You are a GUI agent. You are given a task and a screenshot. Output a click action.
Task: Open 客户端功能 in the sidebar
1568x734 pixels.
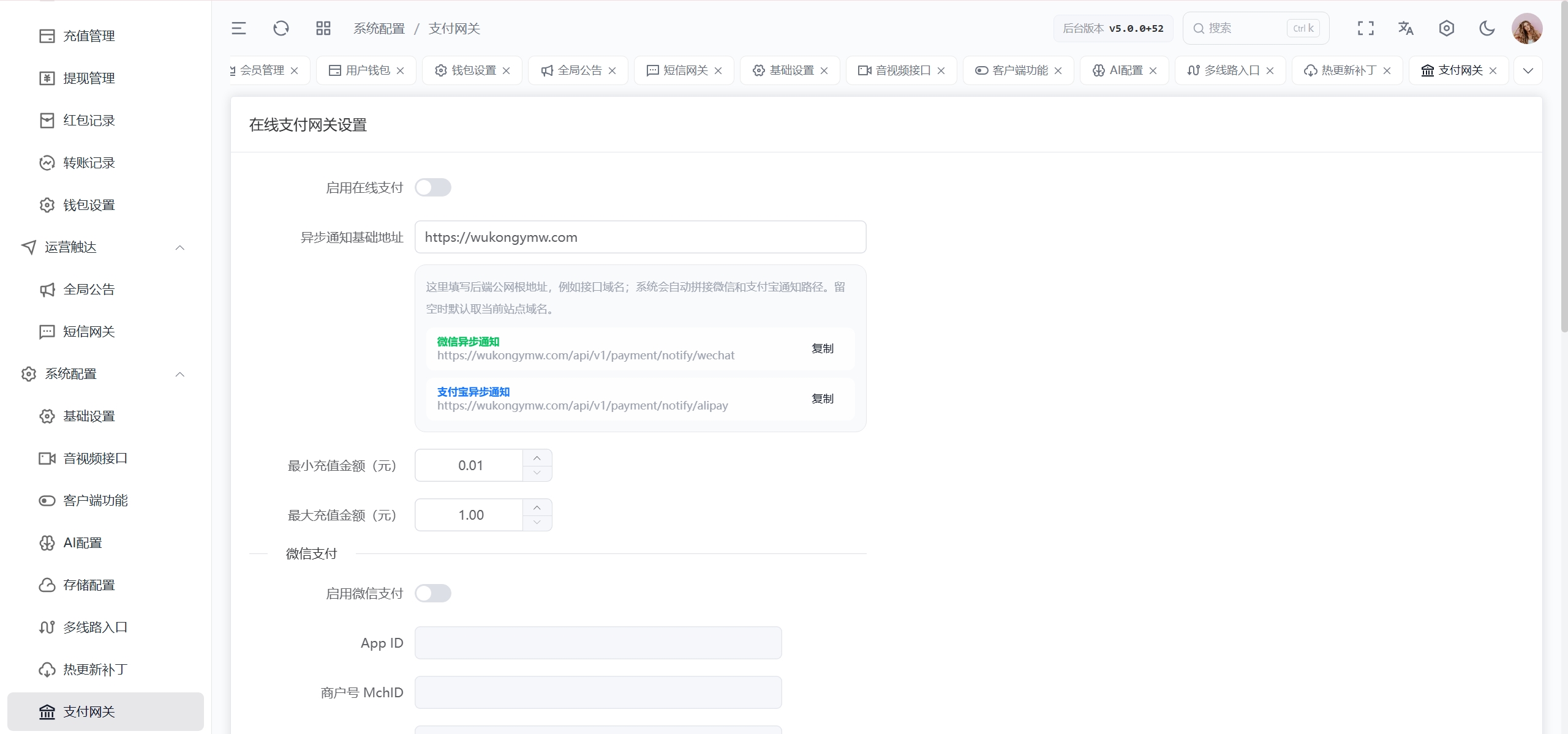tap(105, 501)
